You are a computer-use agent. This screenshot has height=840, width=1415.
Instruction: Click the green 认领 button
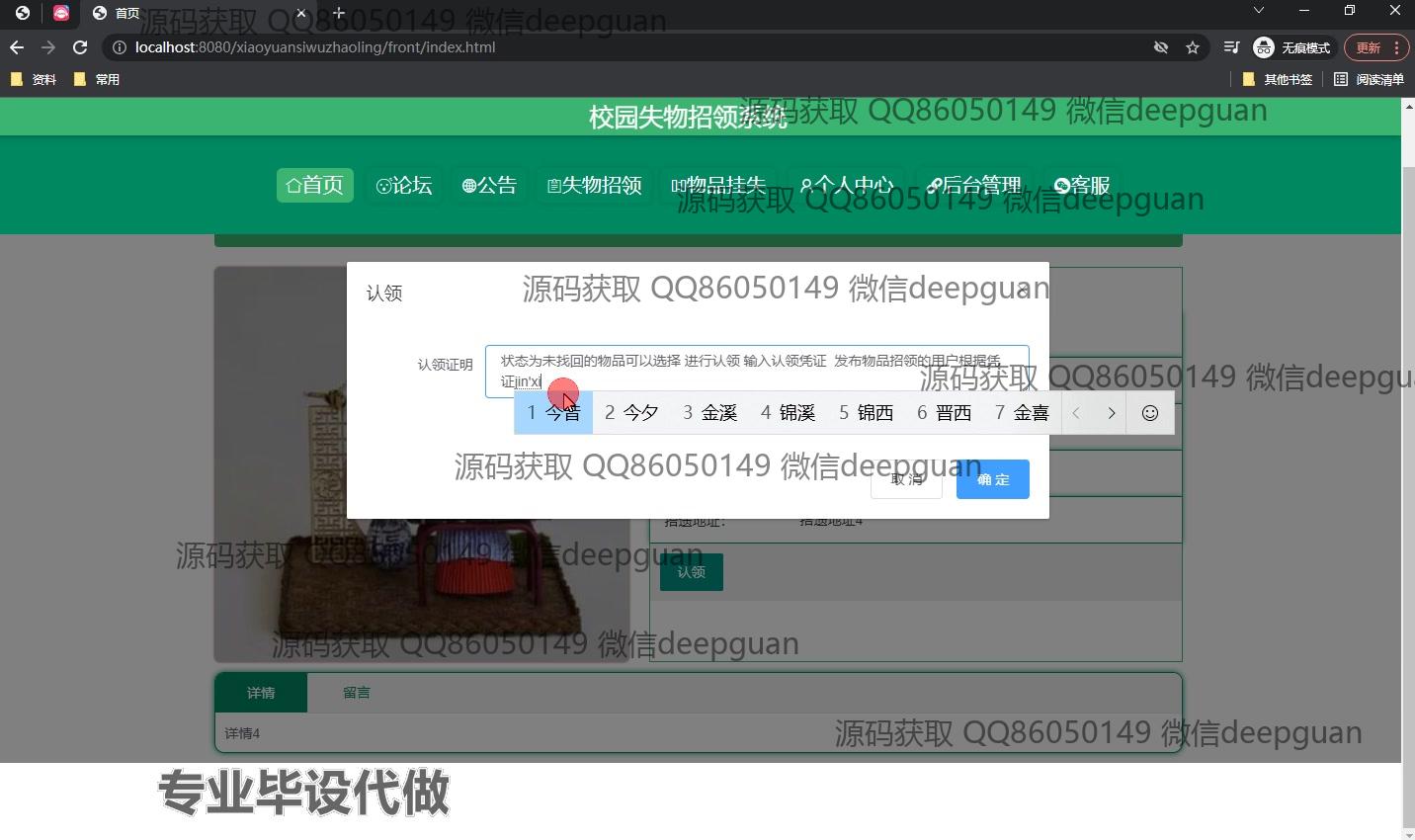[692, 572]
